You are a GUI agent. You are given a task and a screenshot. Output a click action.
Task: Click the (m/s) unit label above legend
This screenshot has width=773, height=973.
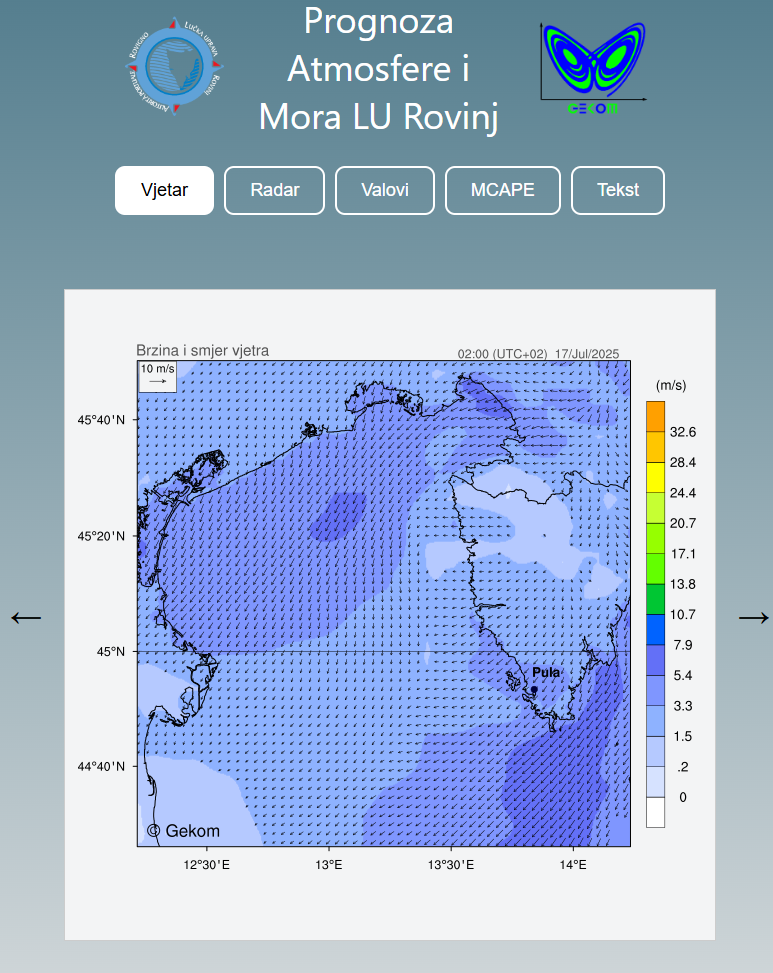[x=670, y=385]
